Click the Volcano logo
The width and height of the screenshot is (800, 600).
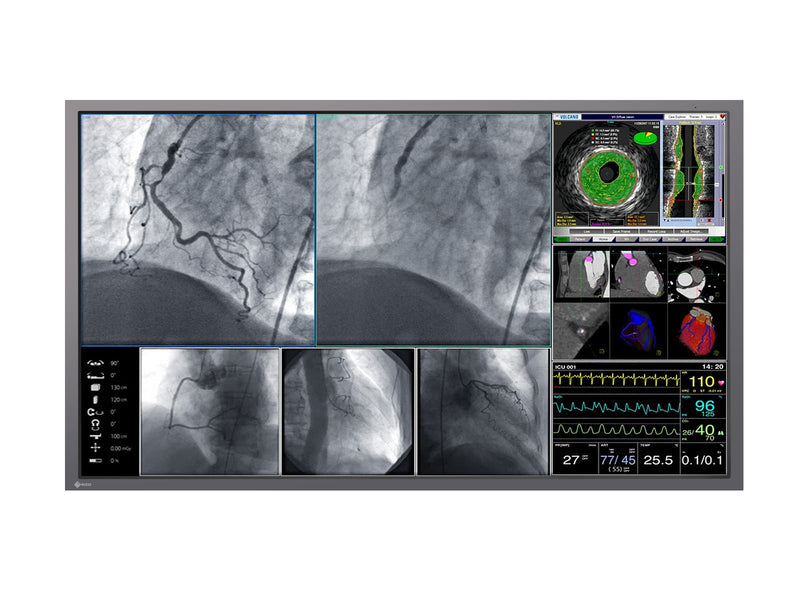[568, 117]
